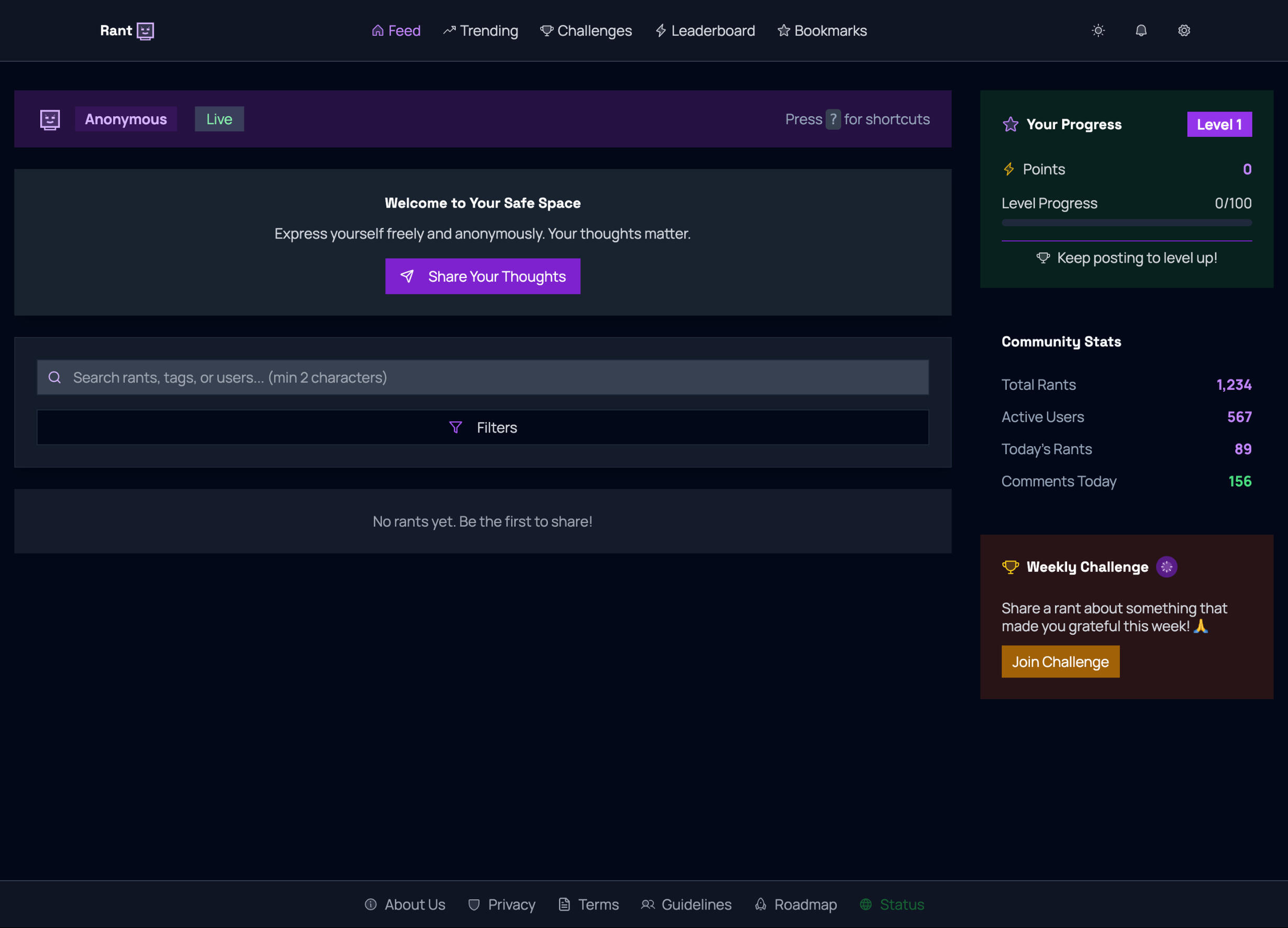Toggle the Anonymous mode badge
This screenshot has height=928, width=1288.
126,119
